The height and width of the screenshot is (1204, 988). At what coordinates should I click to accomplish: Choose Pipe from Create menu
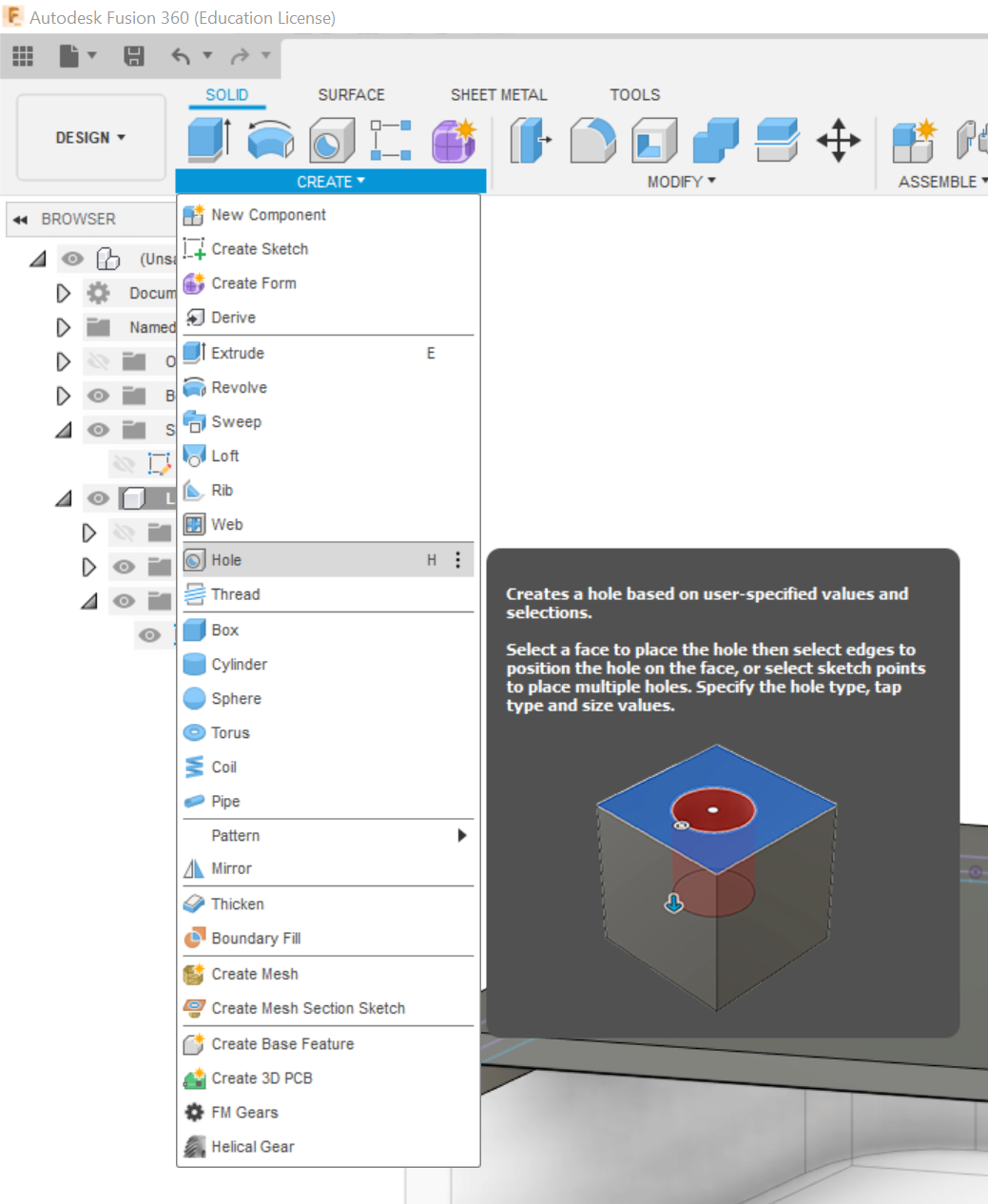pos(328,801)
